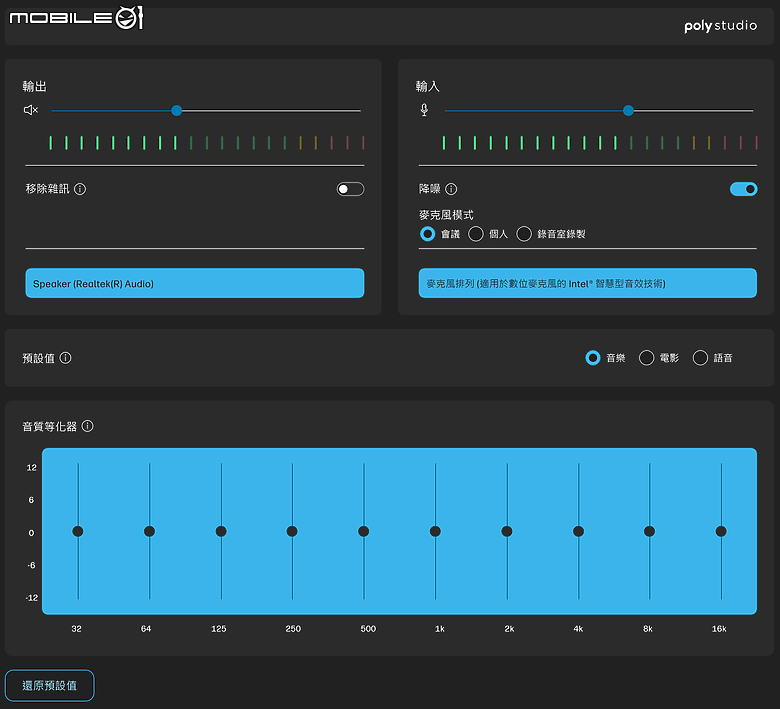Click the 12 dB scale label
780x709 pixels.
31,468
